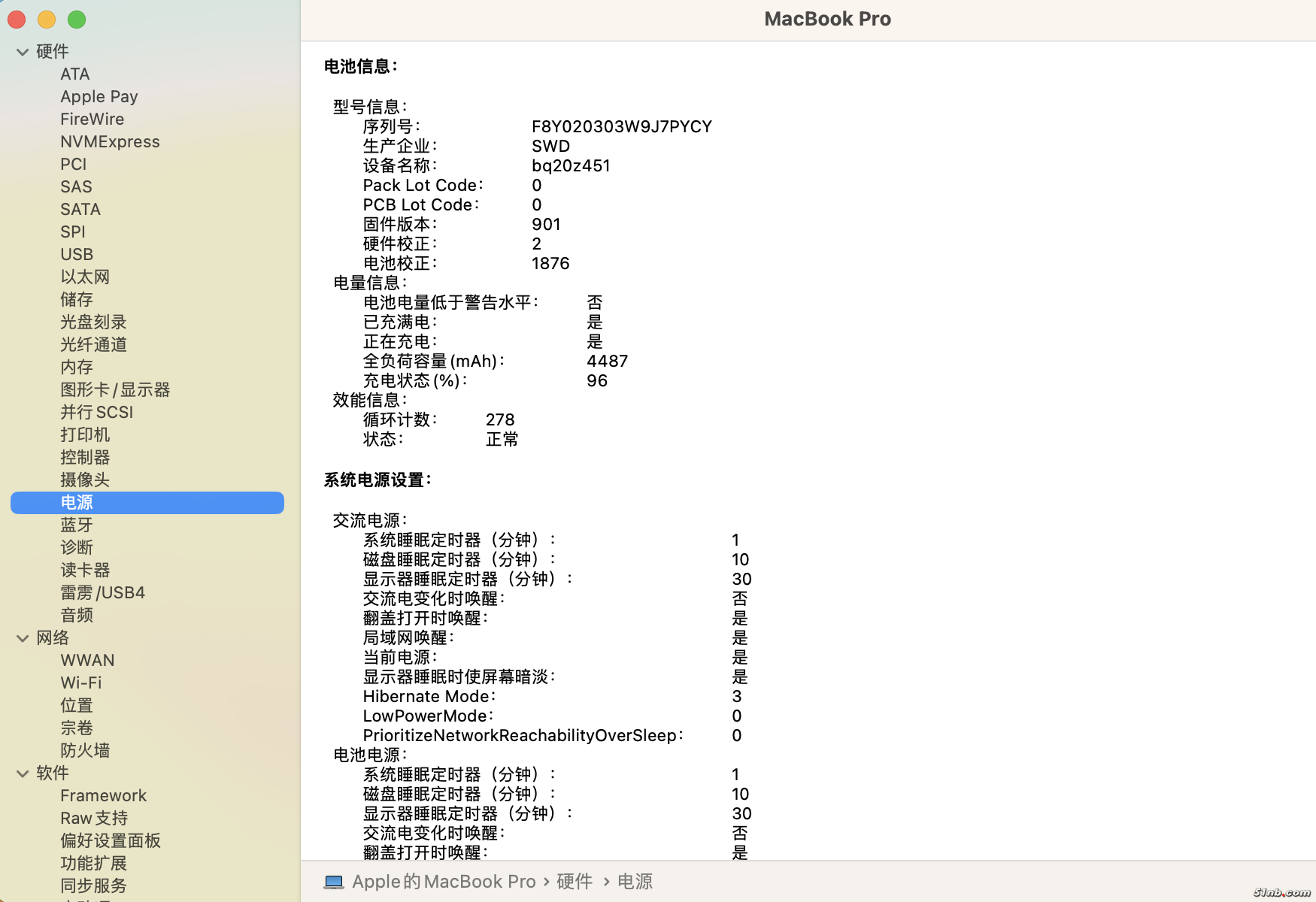1316x902 pixels.
Task: Click the green zoom window button
Action: [x=77, y=20]
